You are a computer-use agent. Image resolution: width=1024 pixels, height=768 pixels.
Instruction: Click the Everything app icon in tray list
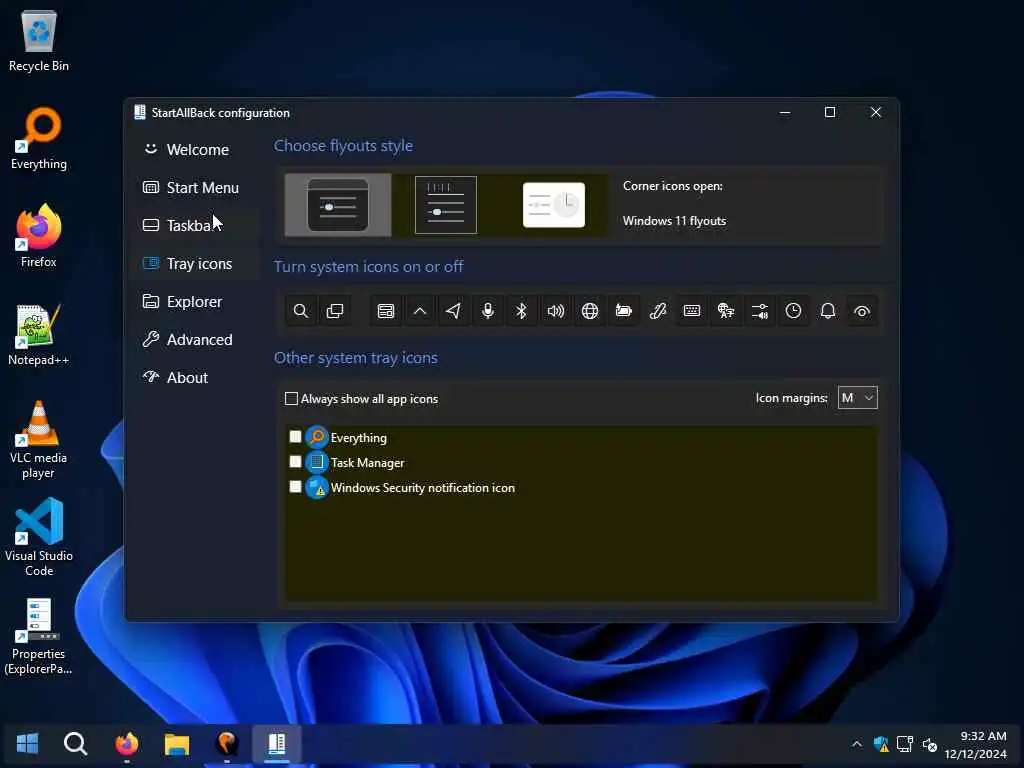tap(317, 437)
